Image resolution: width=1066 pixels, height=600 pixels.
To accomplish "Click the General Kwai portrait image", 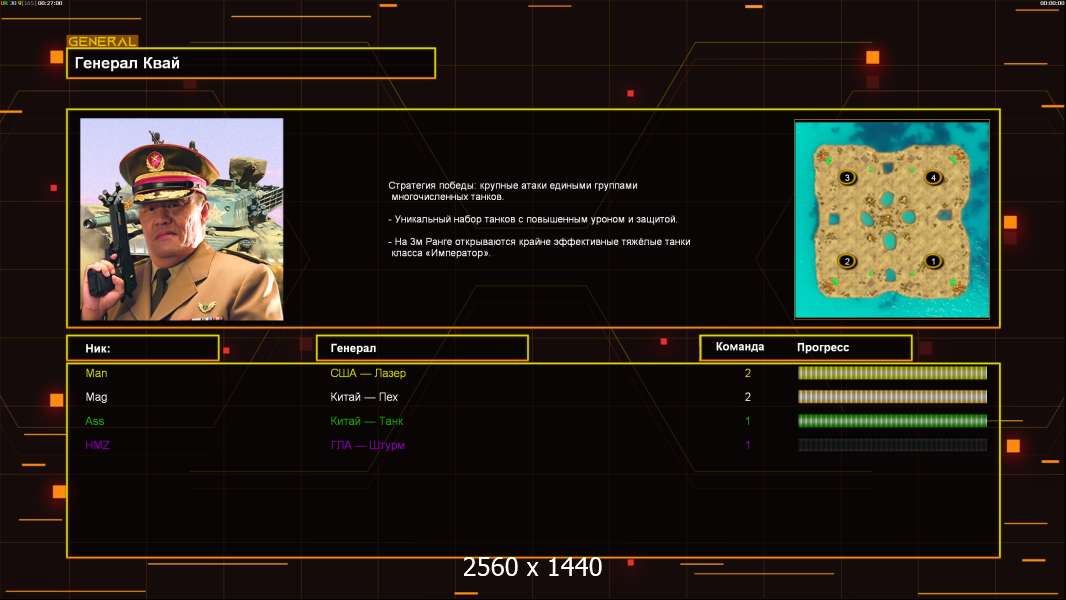I will click(x=182, y=219).
